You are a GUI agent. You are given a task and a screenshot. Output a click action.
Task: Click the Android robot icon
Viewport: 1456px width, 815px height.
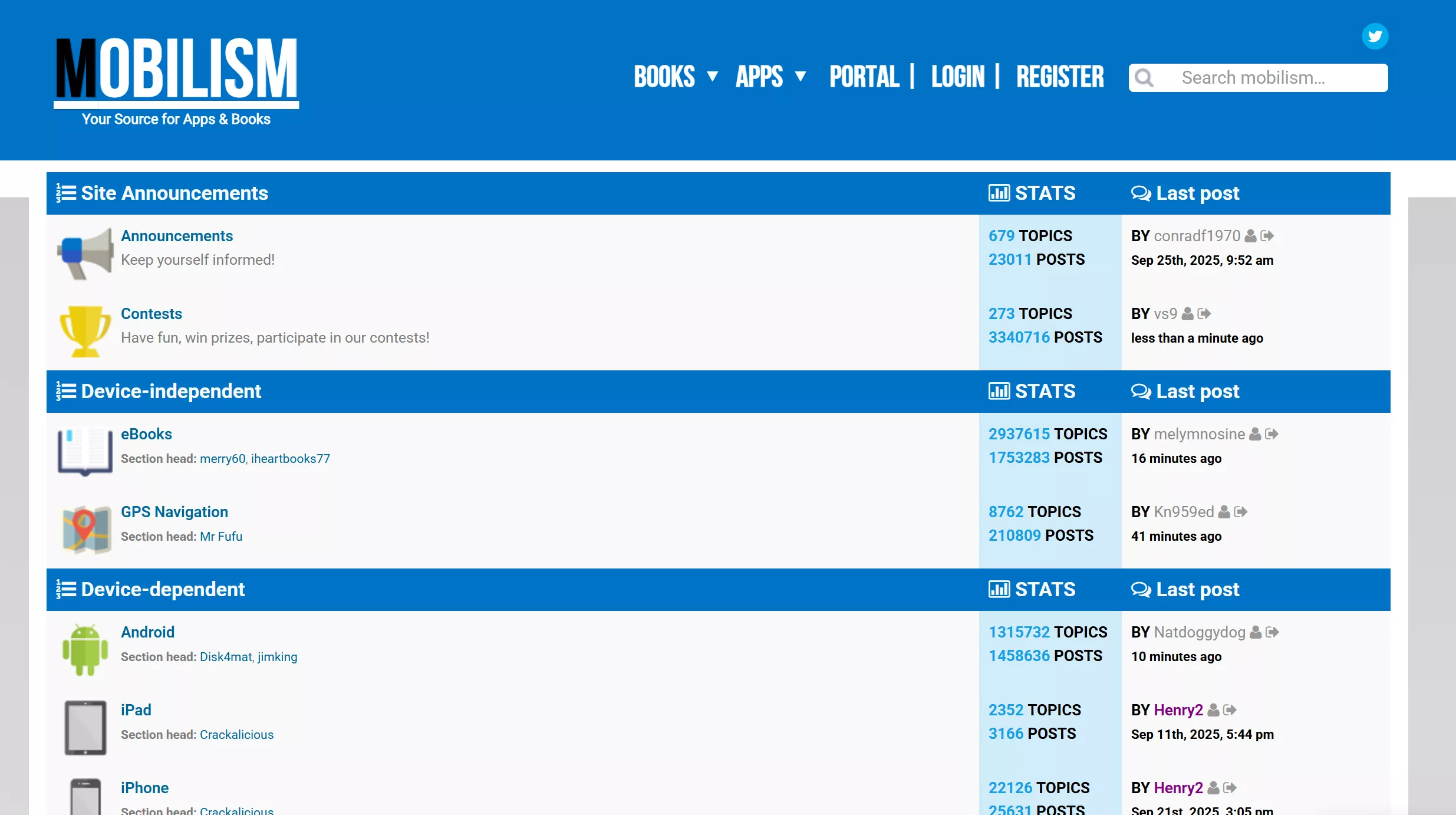pos(85,649)
